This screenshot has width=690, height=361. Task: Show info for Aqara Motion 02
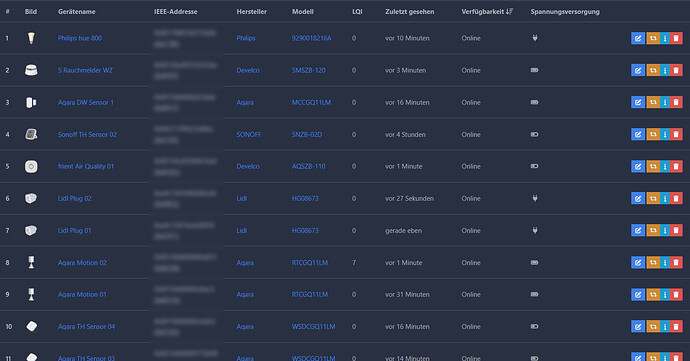[x=665, y=263]
